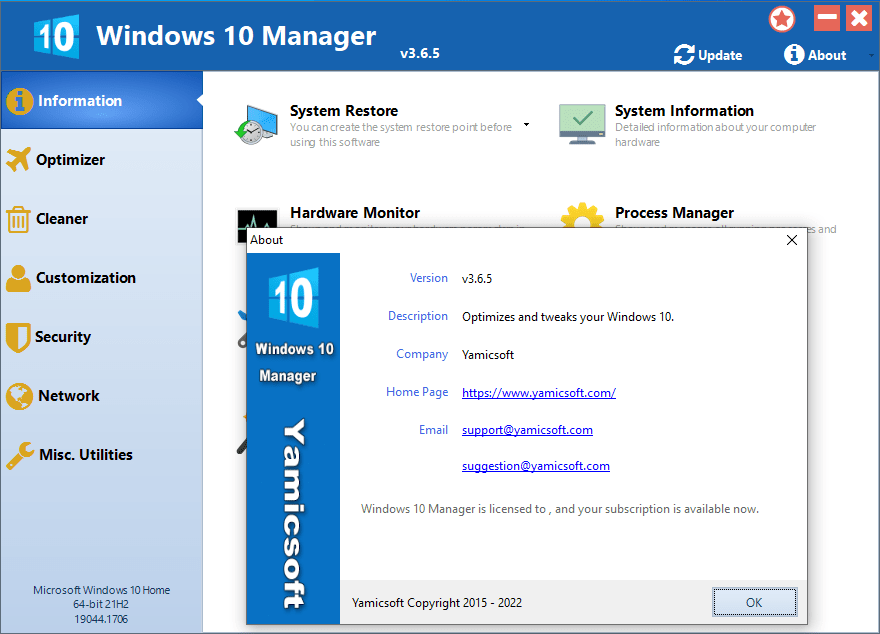
Task: Confirm the About dialog with OK
Action: tap(754, 603)
